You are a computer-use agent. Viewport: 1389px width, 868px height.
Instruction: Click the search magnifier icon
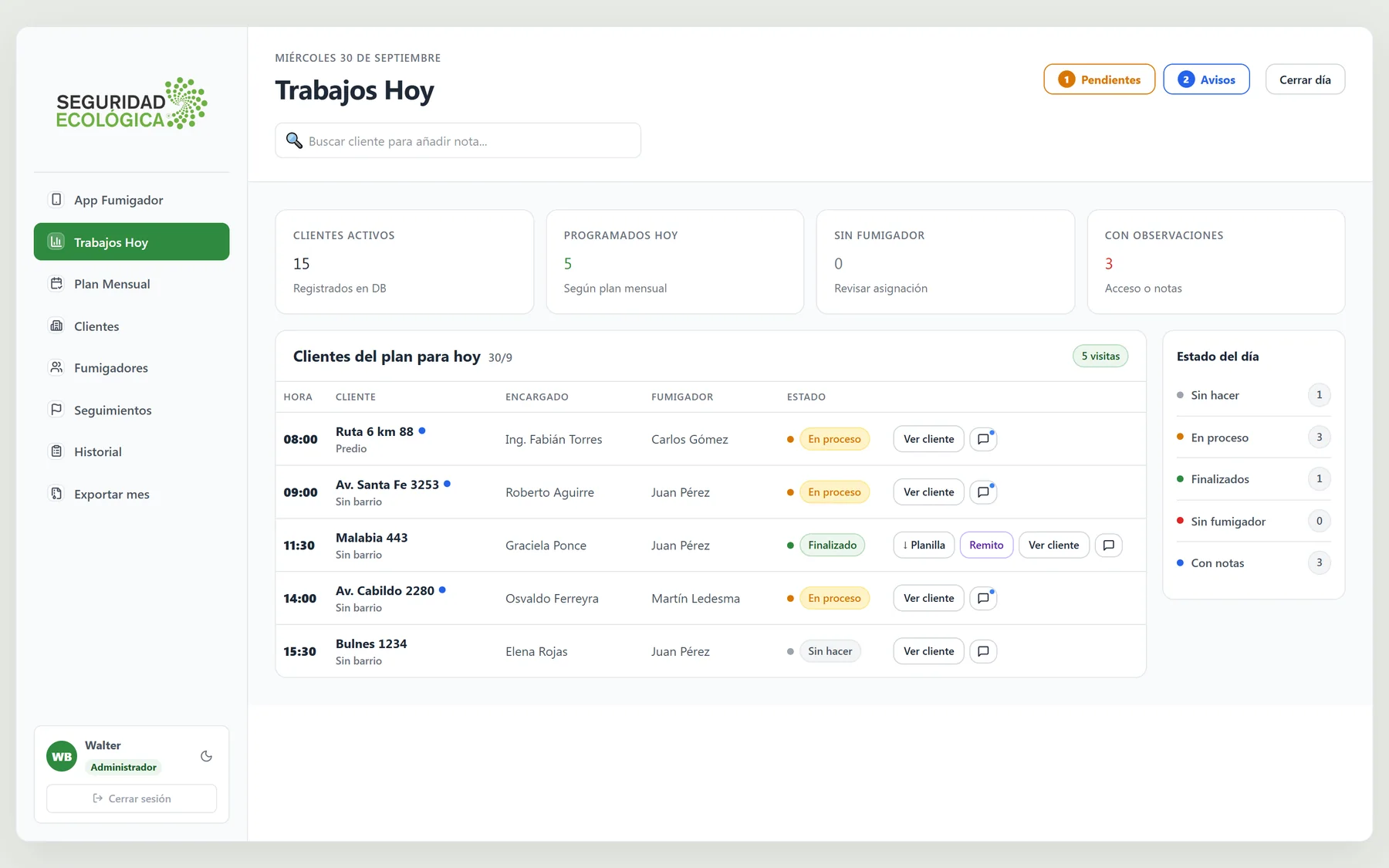[294, 140]
